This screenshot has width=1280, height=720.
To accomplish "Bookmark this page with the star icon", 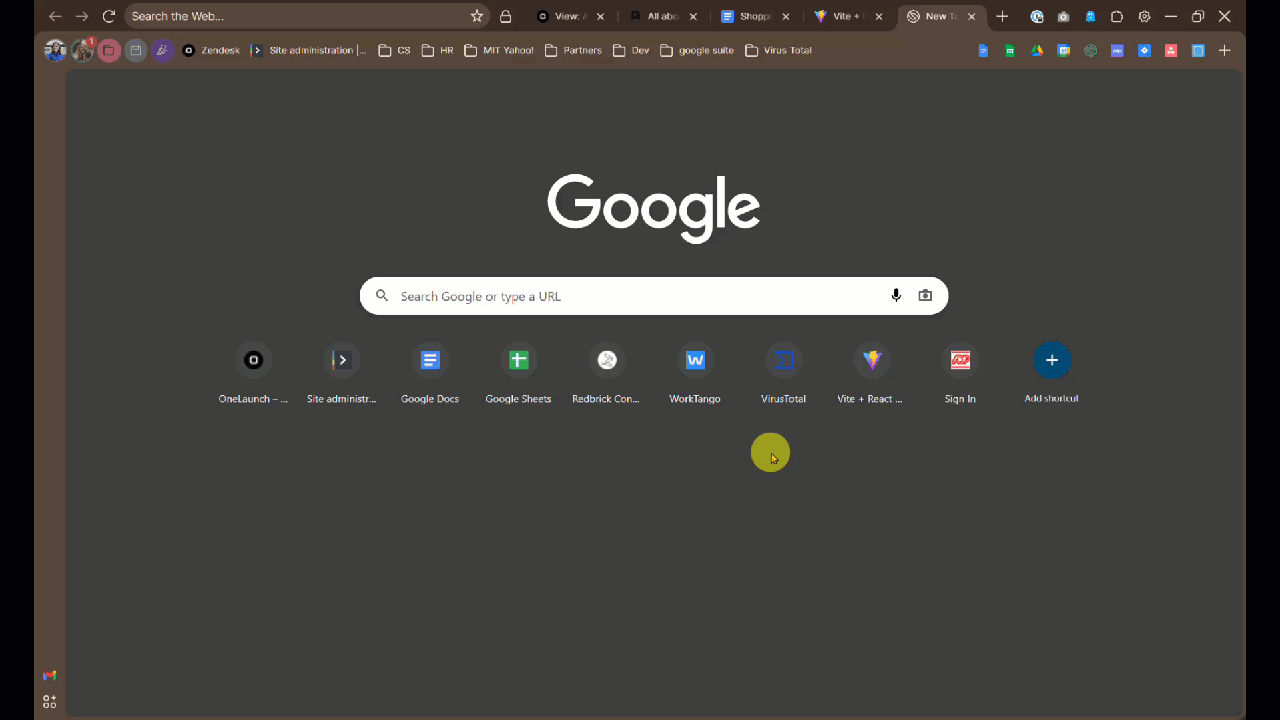I will tap(477, 17).
